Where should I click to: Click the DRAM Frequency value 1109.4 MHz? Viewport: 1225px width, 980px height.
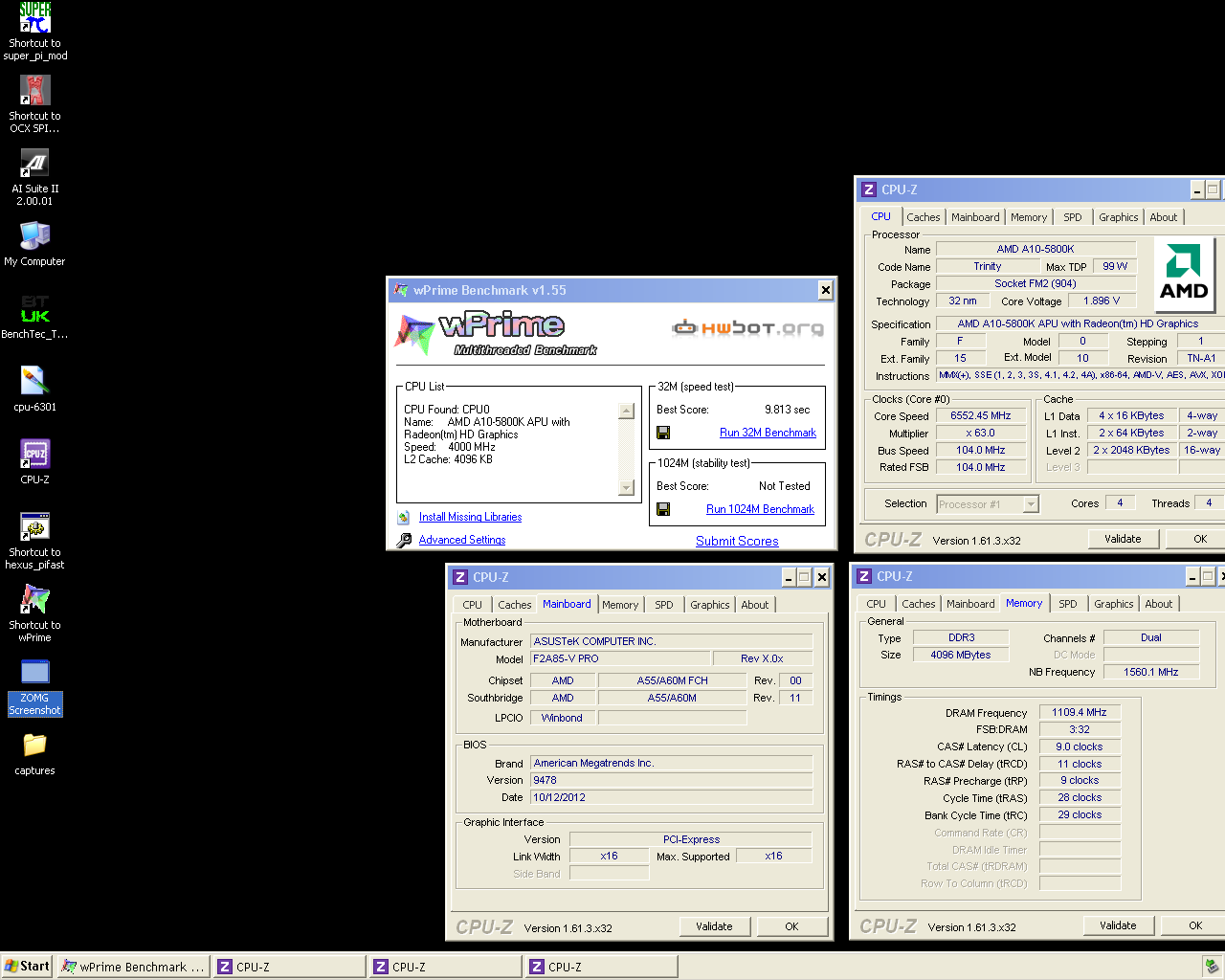pos(1080,713)
